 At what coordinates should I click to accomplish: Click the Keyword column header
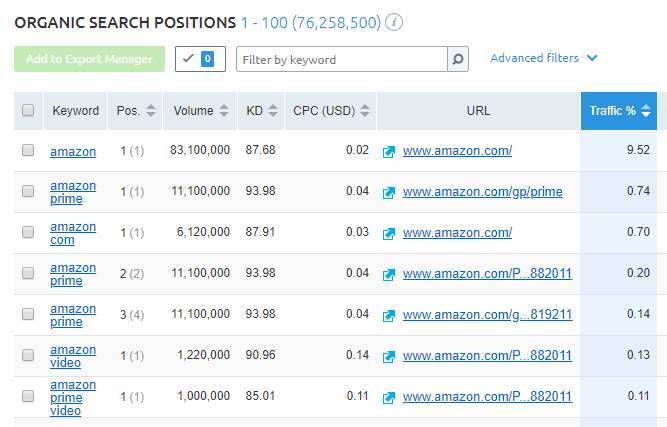[x=75, y=111]
